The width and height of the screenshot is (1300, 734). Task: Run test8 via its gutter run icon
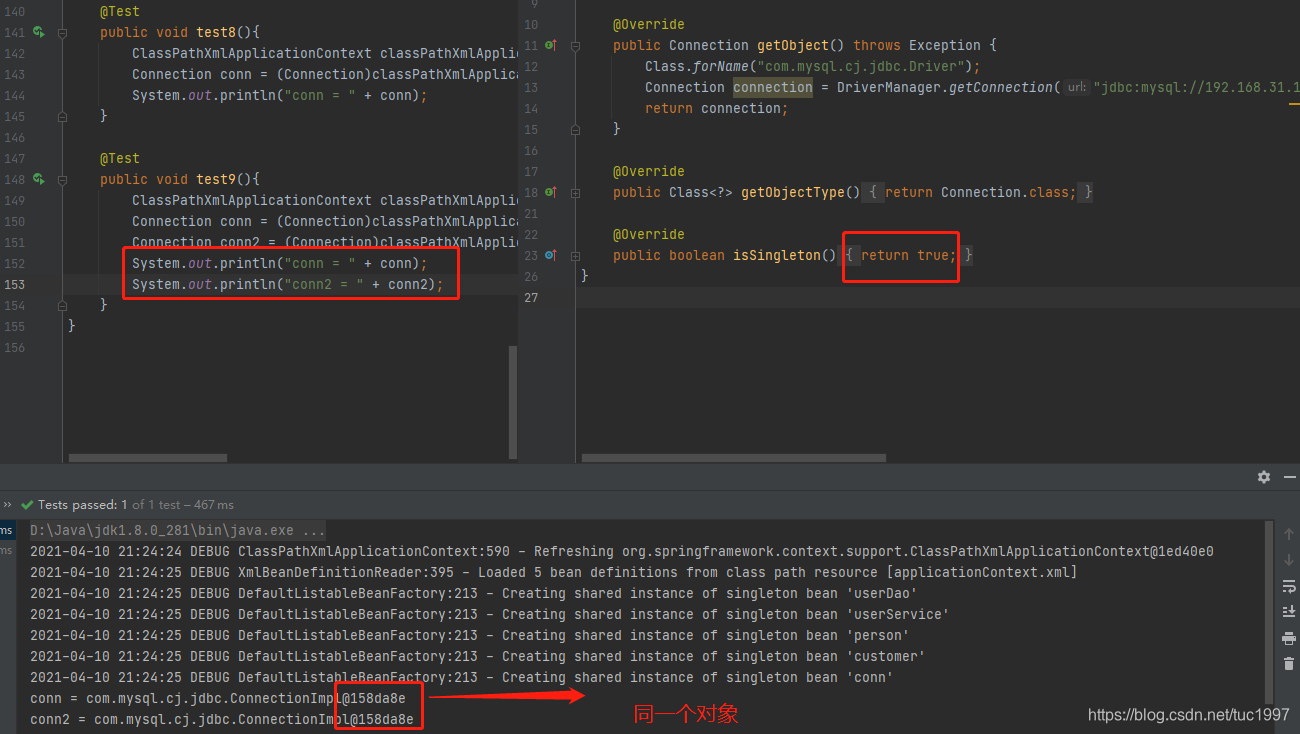pos(39,32)
